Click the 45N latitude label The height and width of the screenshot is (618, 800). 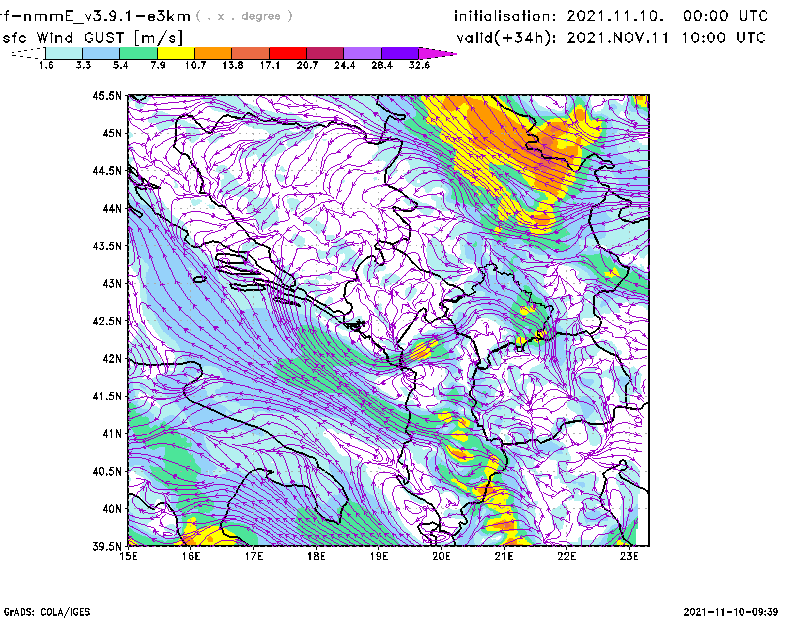point(112,133)
